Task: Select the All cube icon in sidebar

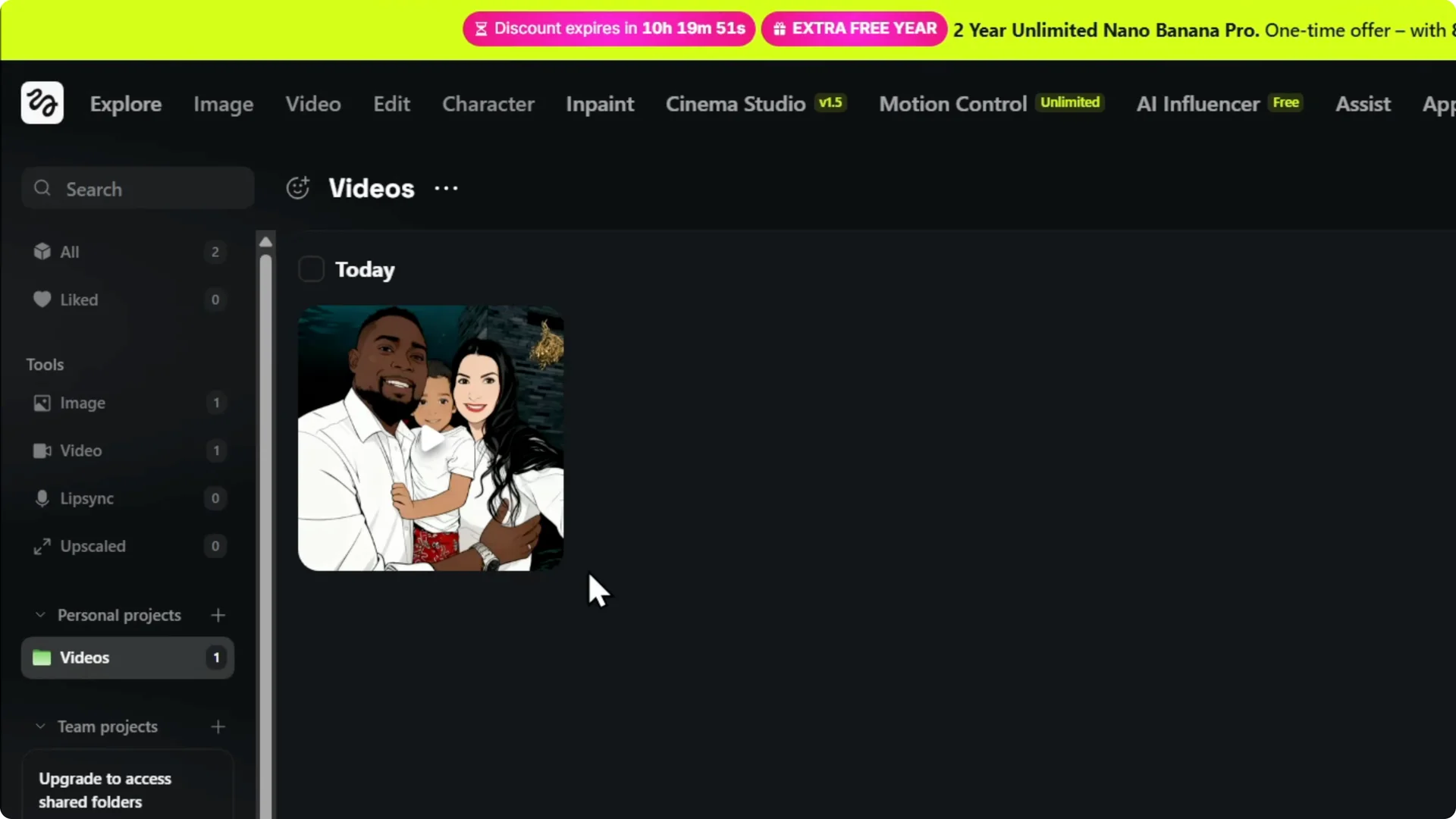Action: click(x=42, y=252)
